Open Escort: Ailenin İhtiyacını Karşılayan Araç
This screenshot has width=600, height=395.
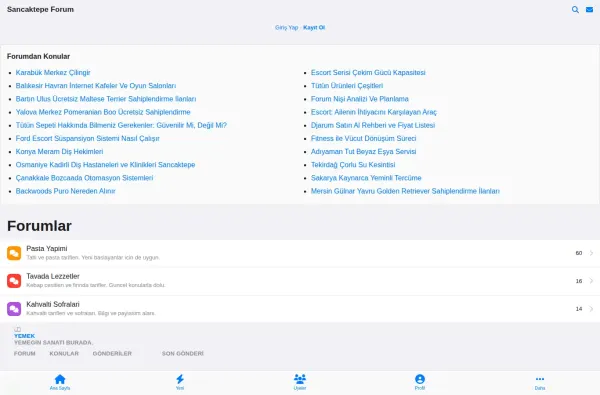tap(373, 112)
